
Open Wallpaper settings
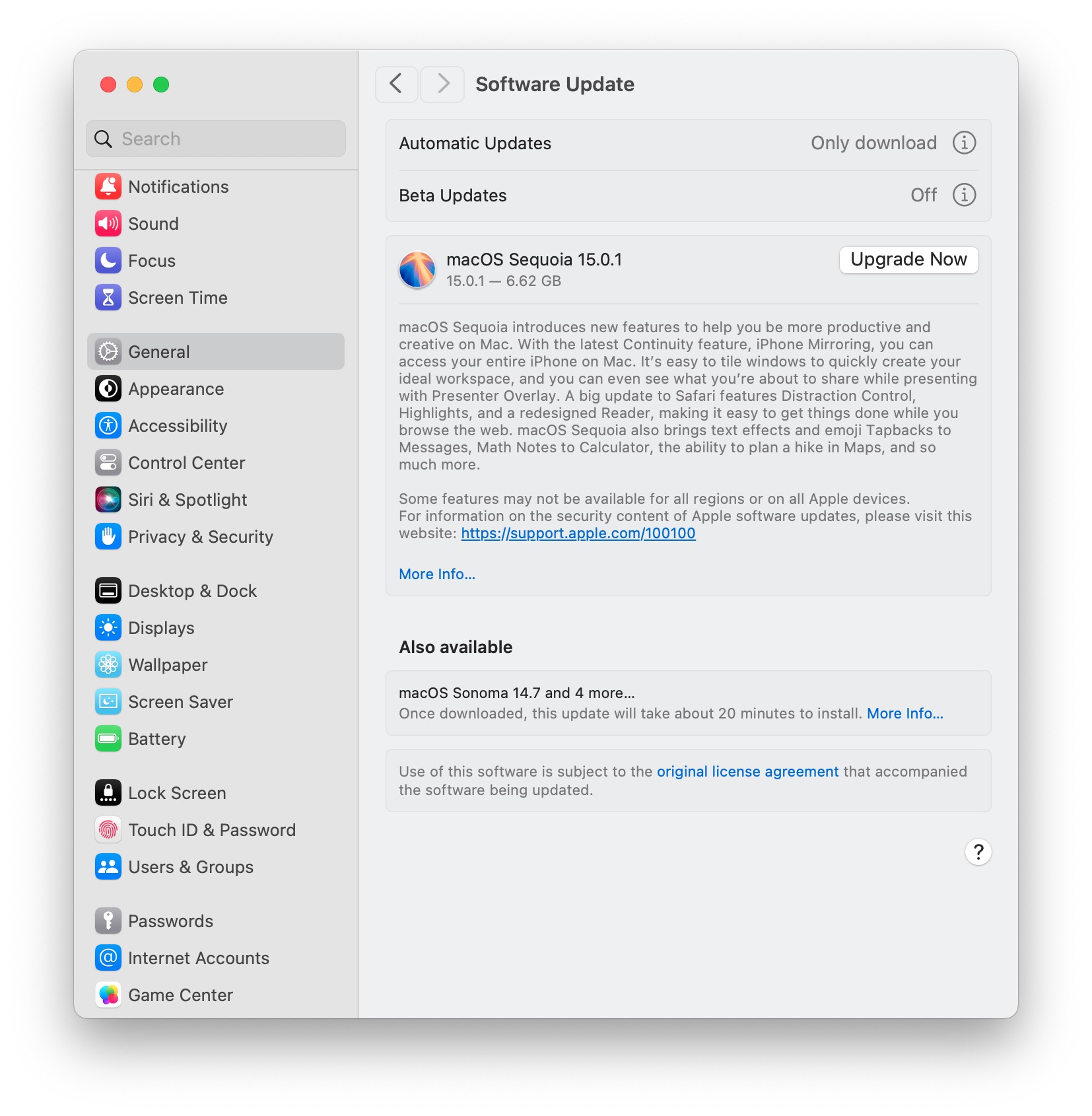point(168,664)
